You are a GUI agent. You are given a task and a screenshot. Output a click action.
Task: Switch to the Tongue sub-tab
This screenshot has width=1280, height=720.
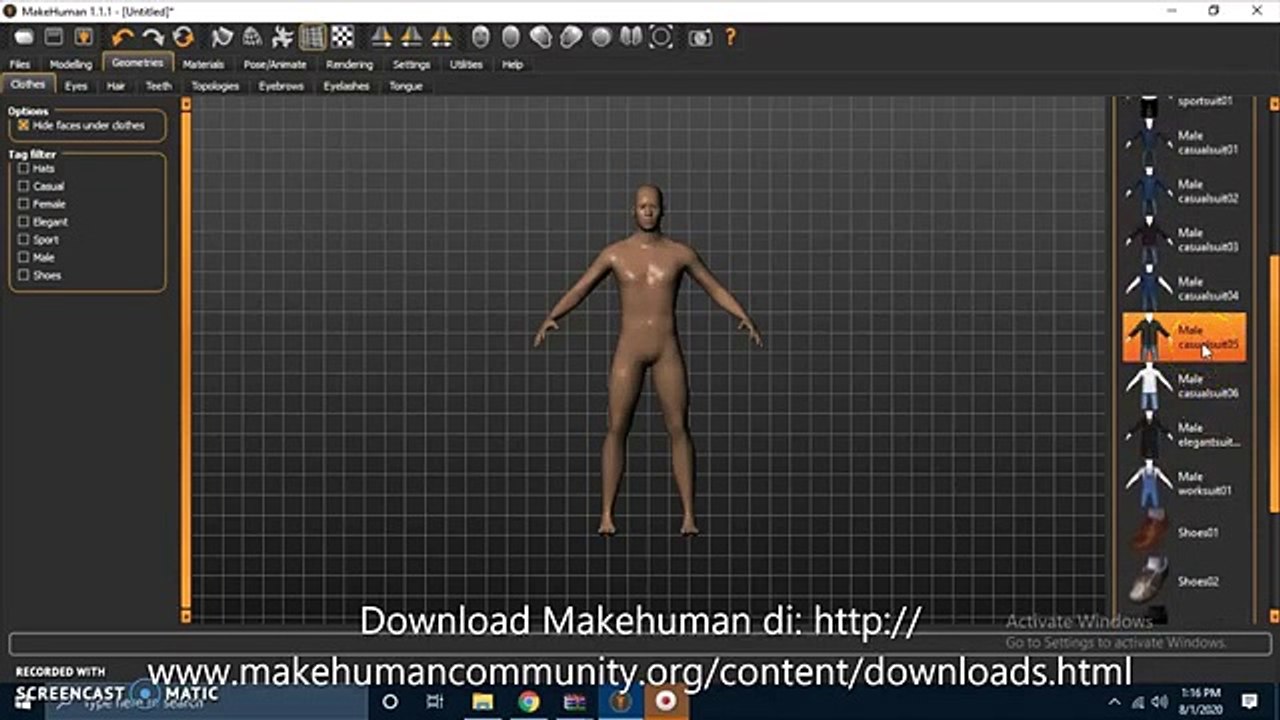pyautogui.click(x=405, y=86)
